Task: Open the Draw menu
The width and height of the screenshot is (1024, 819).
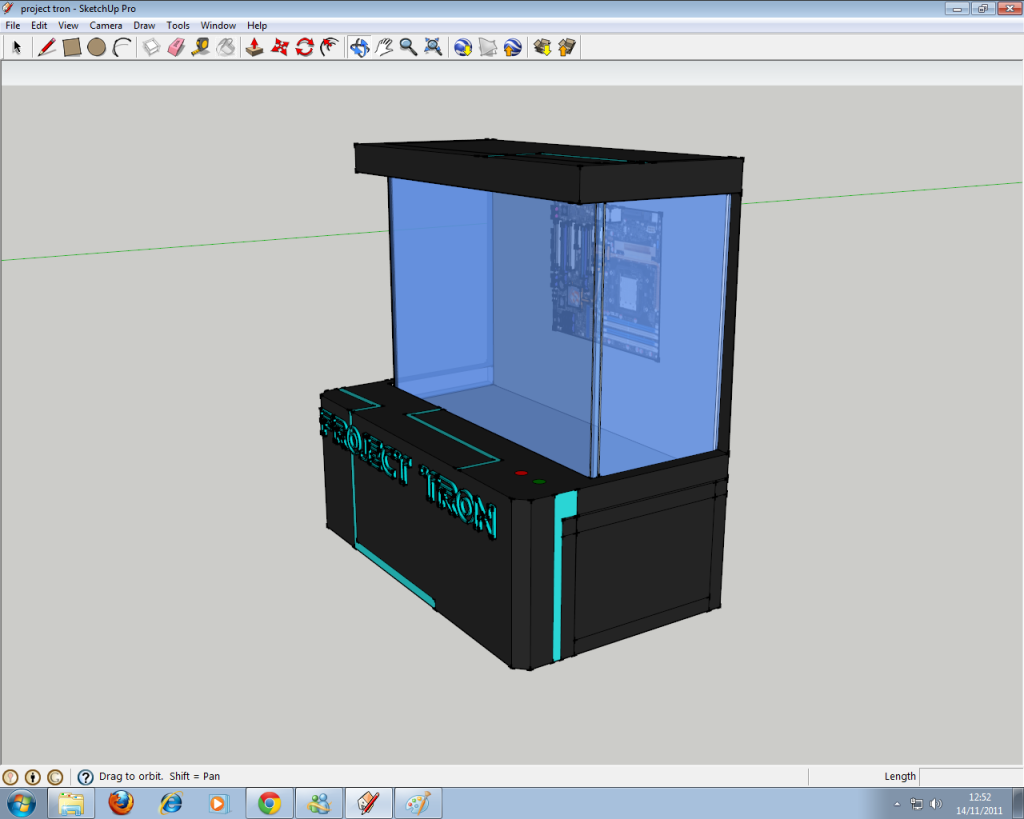Action: tap(144, 25)
